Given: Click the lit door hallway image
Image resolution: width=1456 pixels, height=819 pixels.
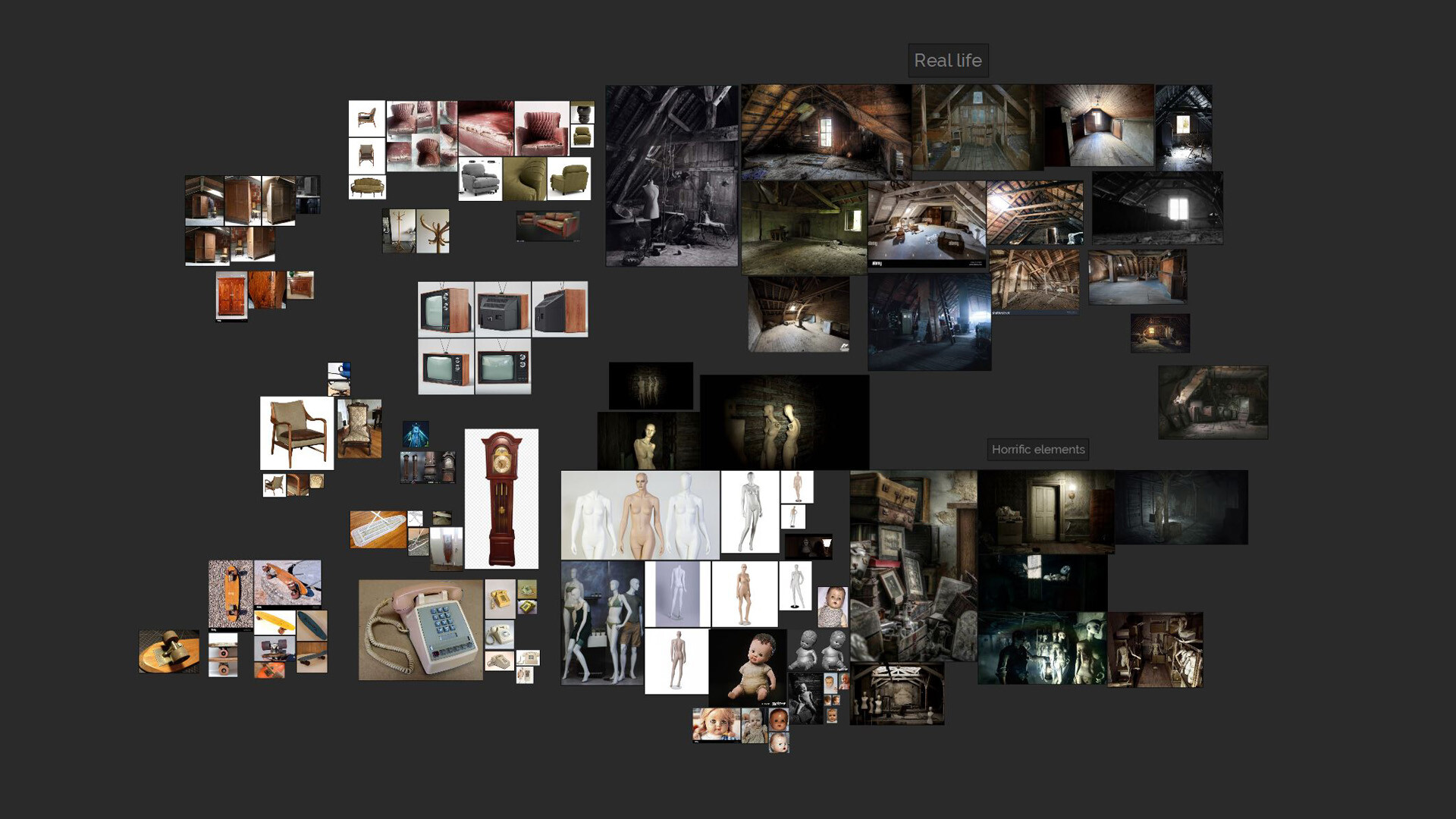Looking at the screenshot, I should [x=1045, y=511].
